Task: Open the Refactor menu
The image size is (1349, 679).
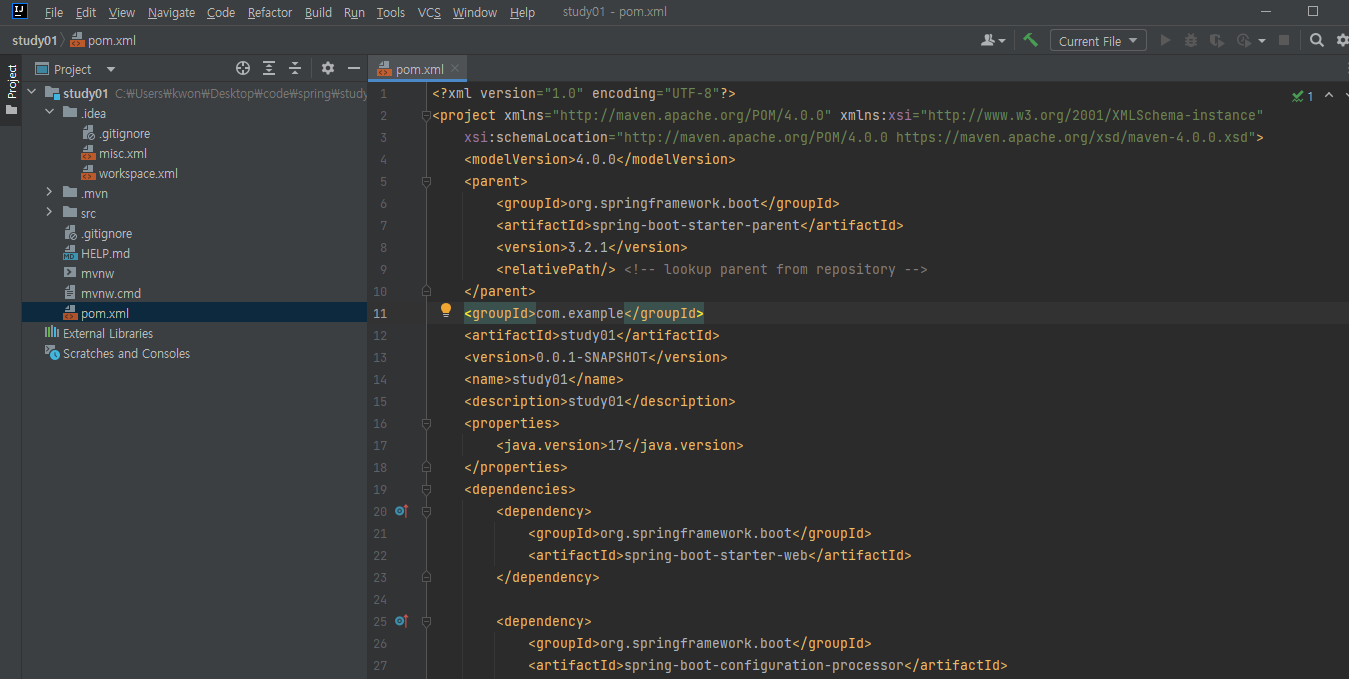Action: (270, 13)
